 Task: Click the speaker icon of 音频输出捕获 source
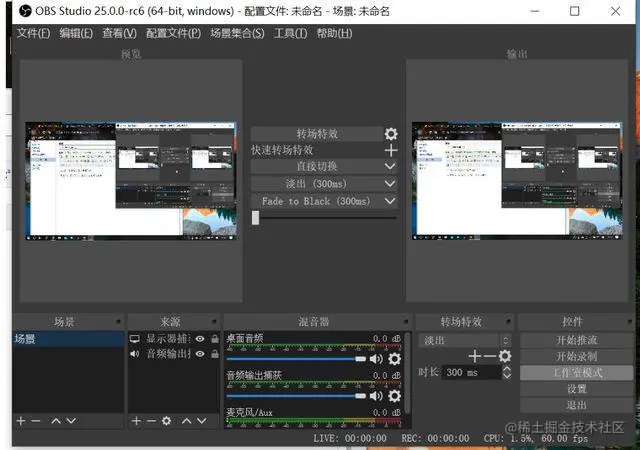[135, 354]
